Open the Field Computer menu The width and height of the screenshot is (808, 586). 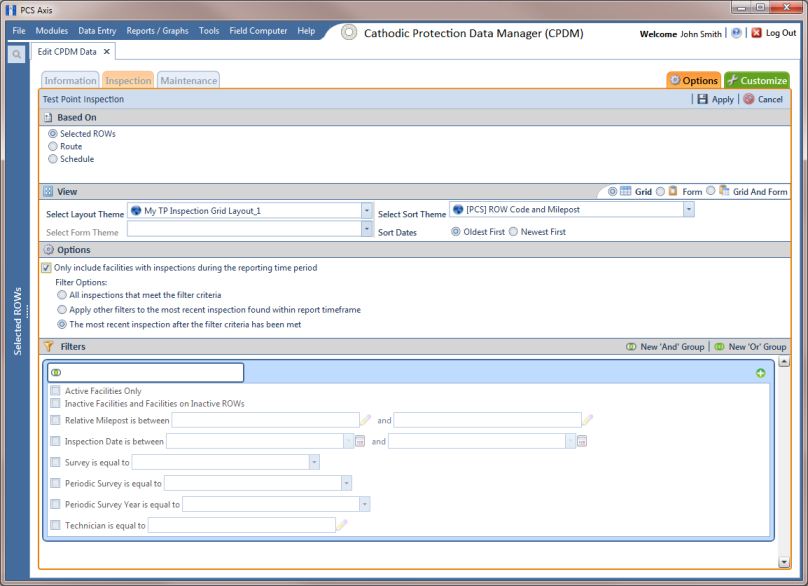click(x=258, y=31)
